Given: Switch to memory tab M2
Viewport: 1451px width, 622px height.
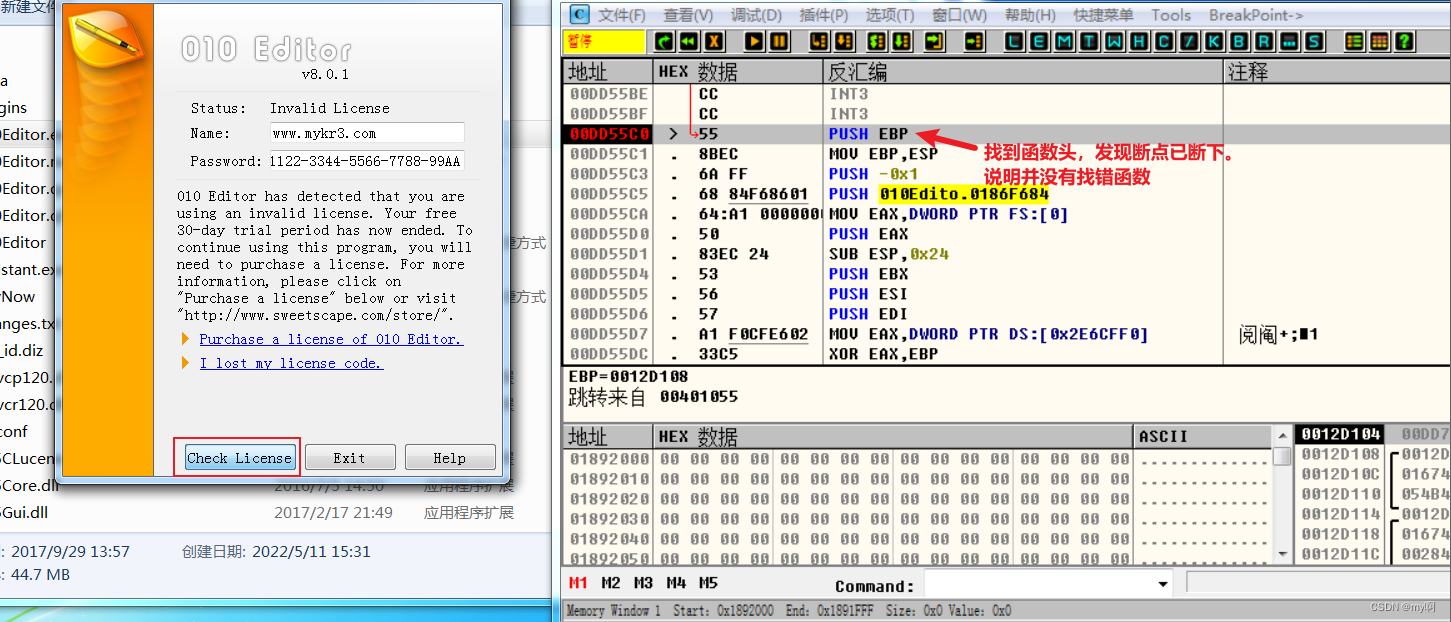Looking at the screenshot, I should (x=611, y=583).
